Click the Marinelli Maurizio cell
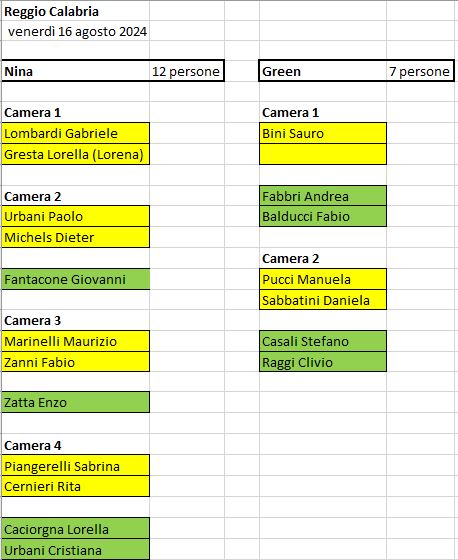Viewport: 458px width, 560px height. coord(75,341)
